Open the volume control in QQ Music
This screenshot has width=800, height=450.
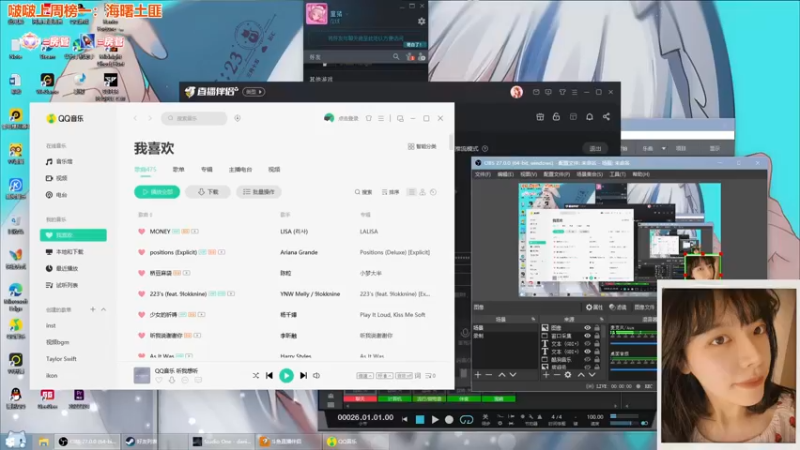(x=316, y=376)
